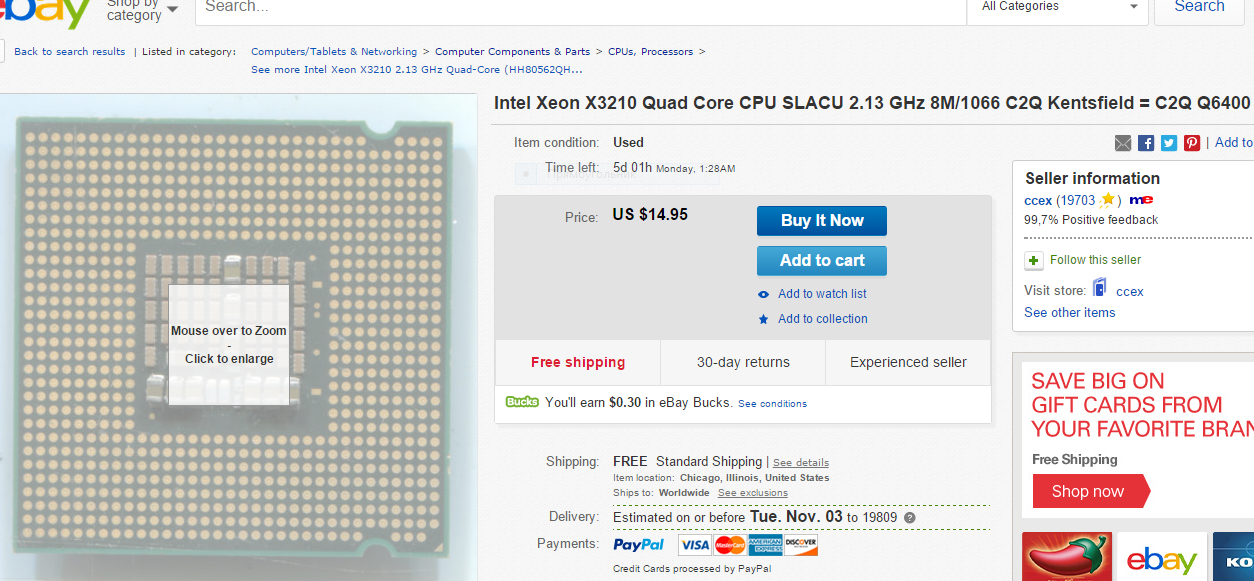
Task: Enlarge the CPU product image
Action: 229,345
